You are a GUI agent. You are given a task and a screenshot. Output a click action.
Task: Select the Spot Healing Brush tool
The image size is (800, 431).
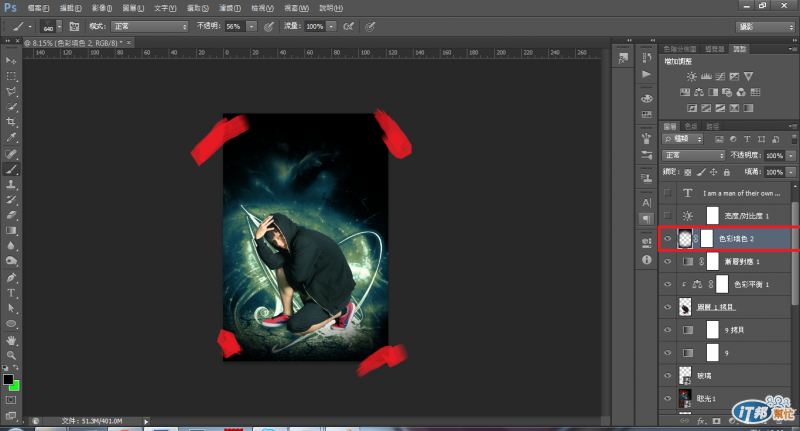pyautogui.click(x=11, y=154)
